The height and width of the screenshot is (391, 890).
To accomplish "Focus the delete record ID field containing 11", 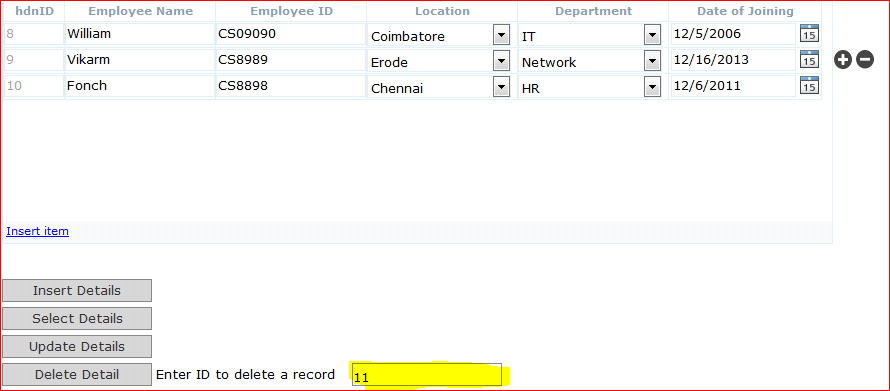I will (x=426, y=375).
